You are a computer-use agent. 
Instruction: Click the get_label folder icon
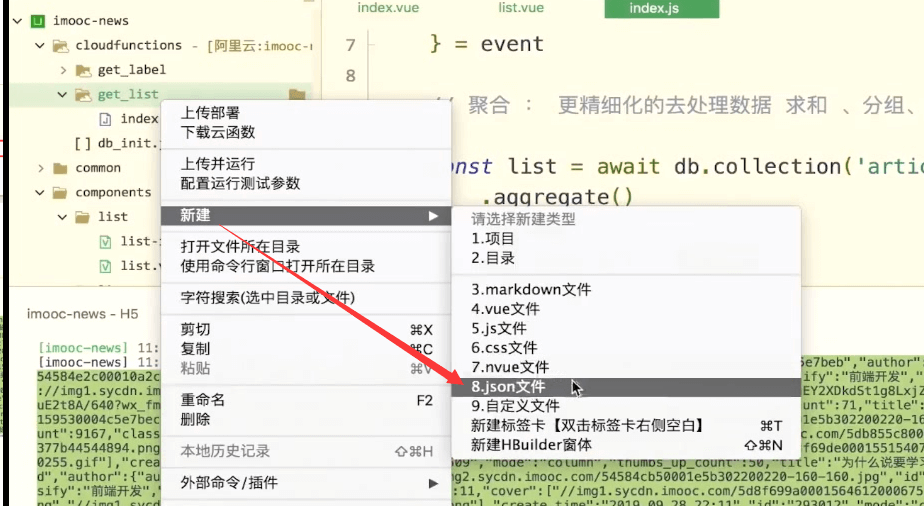coord(83,70)
